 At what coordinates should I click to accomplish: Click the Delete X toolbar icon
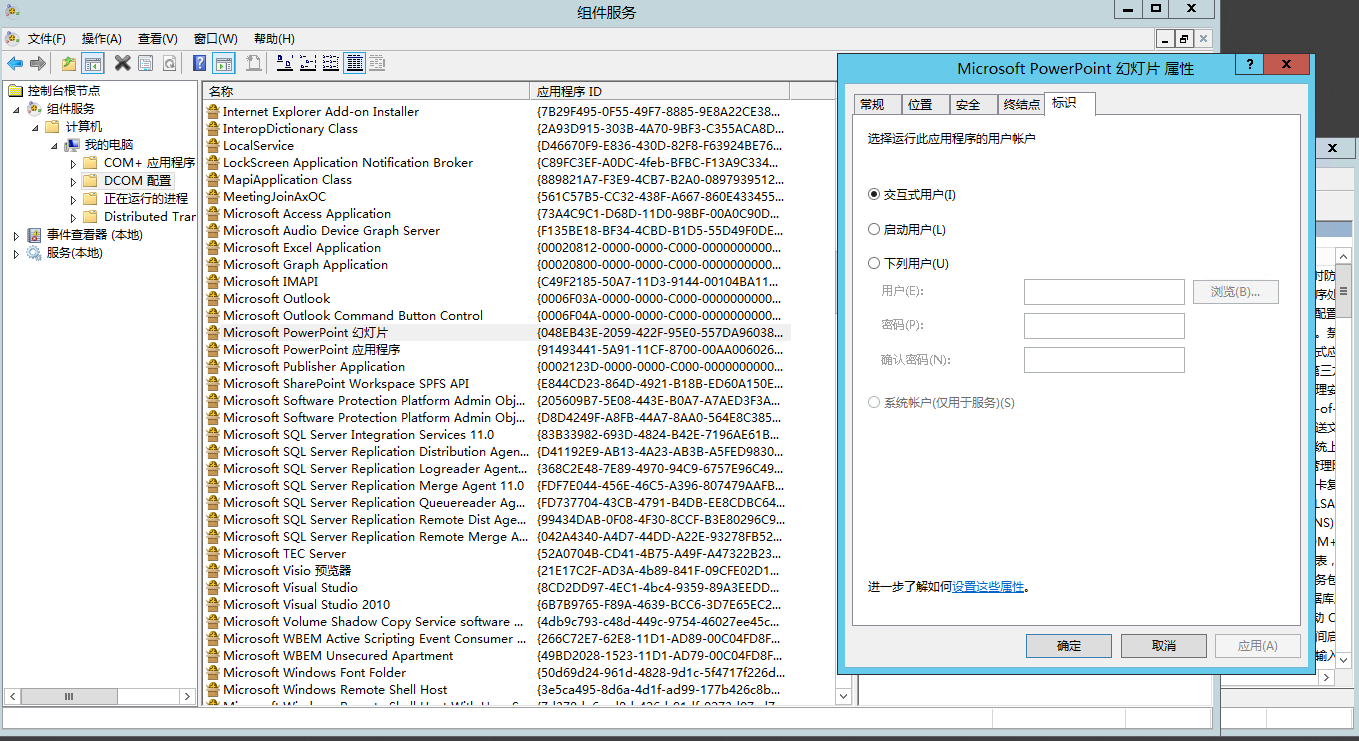(122, 63)
